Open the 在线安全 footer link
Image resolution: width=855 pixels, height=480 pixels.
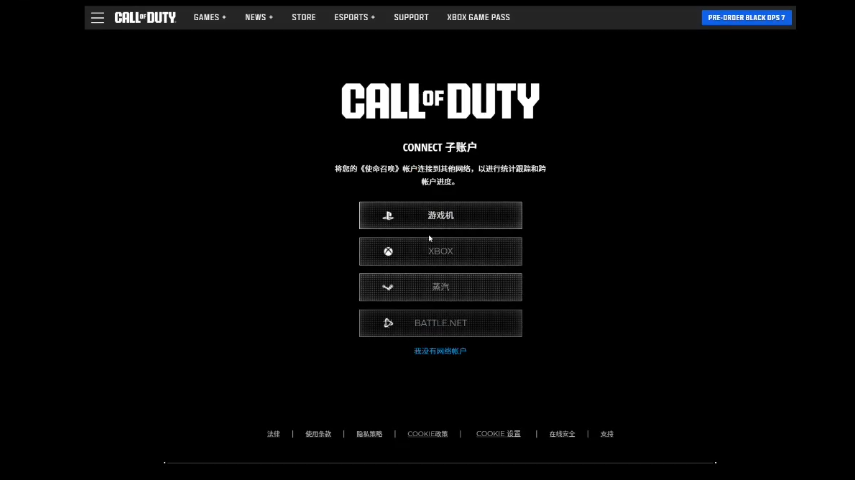click(562, 434)
